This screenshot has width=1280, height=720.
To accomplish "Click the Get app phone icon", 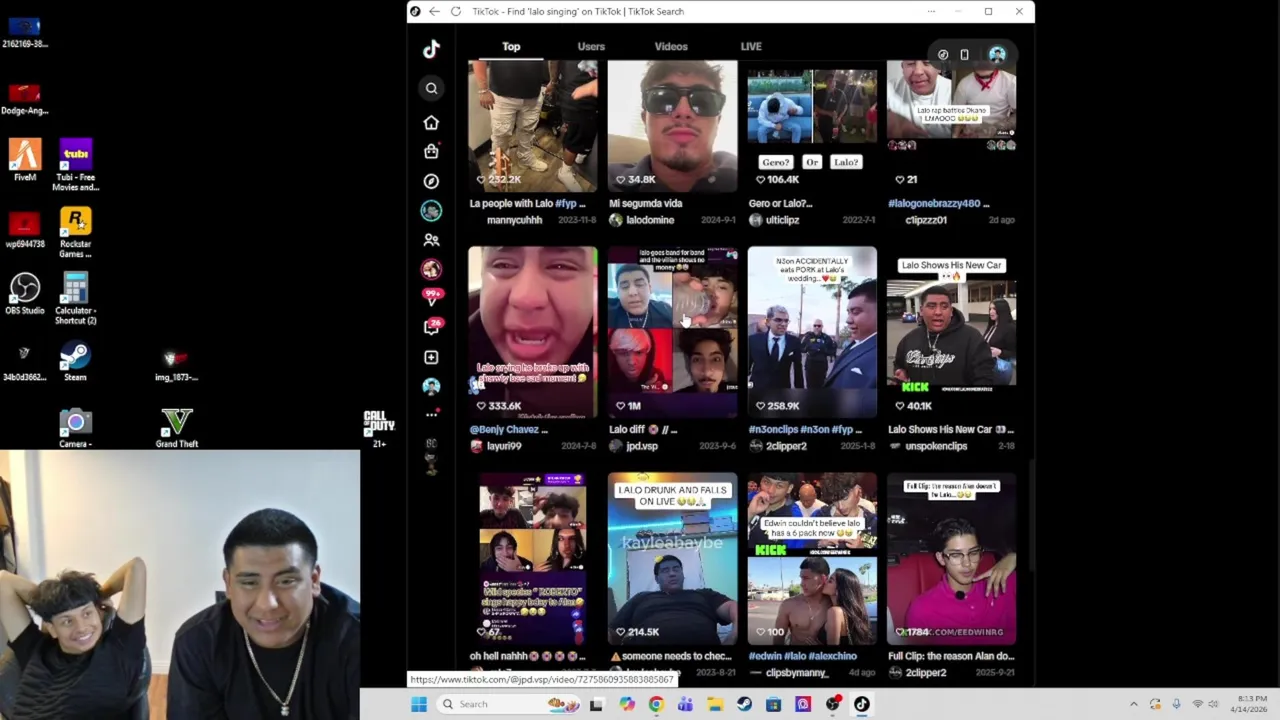I will 964,55.
